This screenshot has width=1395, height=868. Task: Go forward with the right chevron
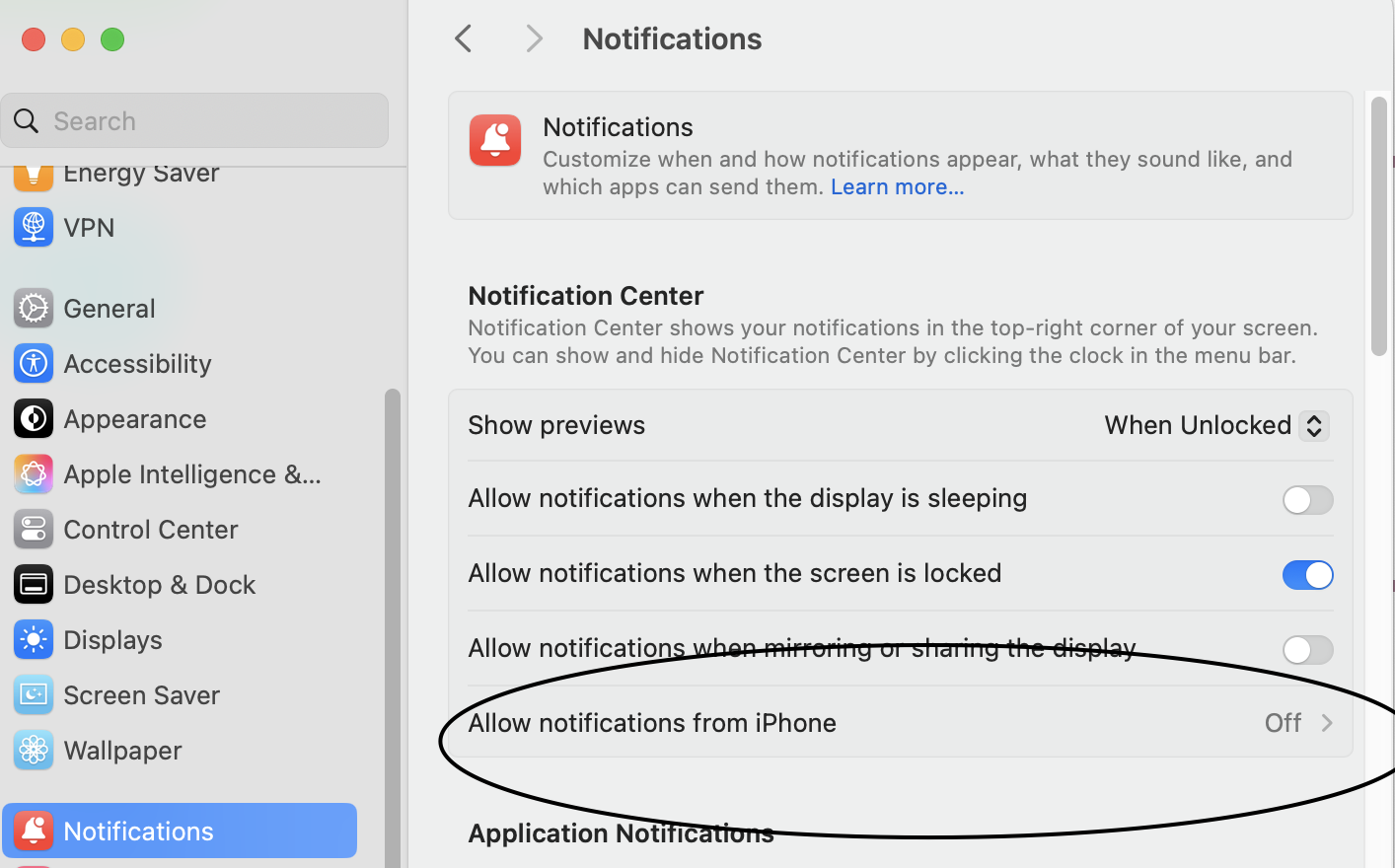534,38
